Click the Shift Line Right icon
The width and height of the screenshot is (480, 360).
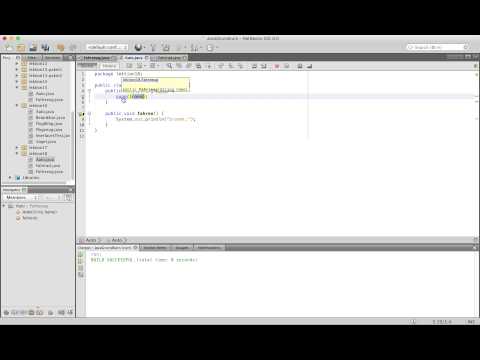tap(264, 66)
